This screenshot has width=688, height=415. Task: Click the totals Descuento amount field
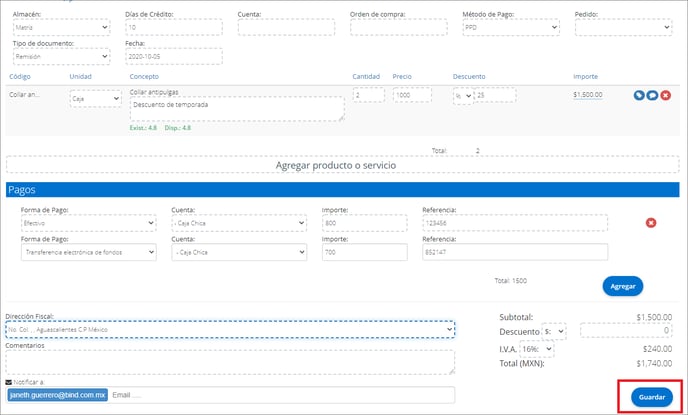pyautogui.click(x=626, y=331)
